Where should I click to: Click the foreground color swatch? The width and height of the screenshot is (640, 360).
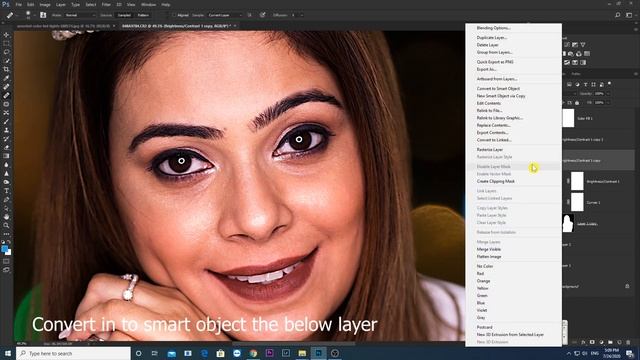4,249
